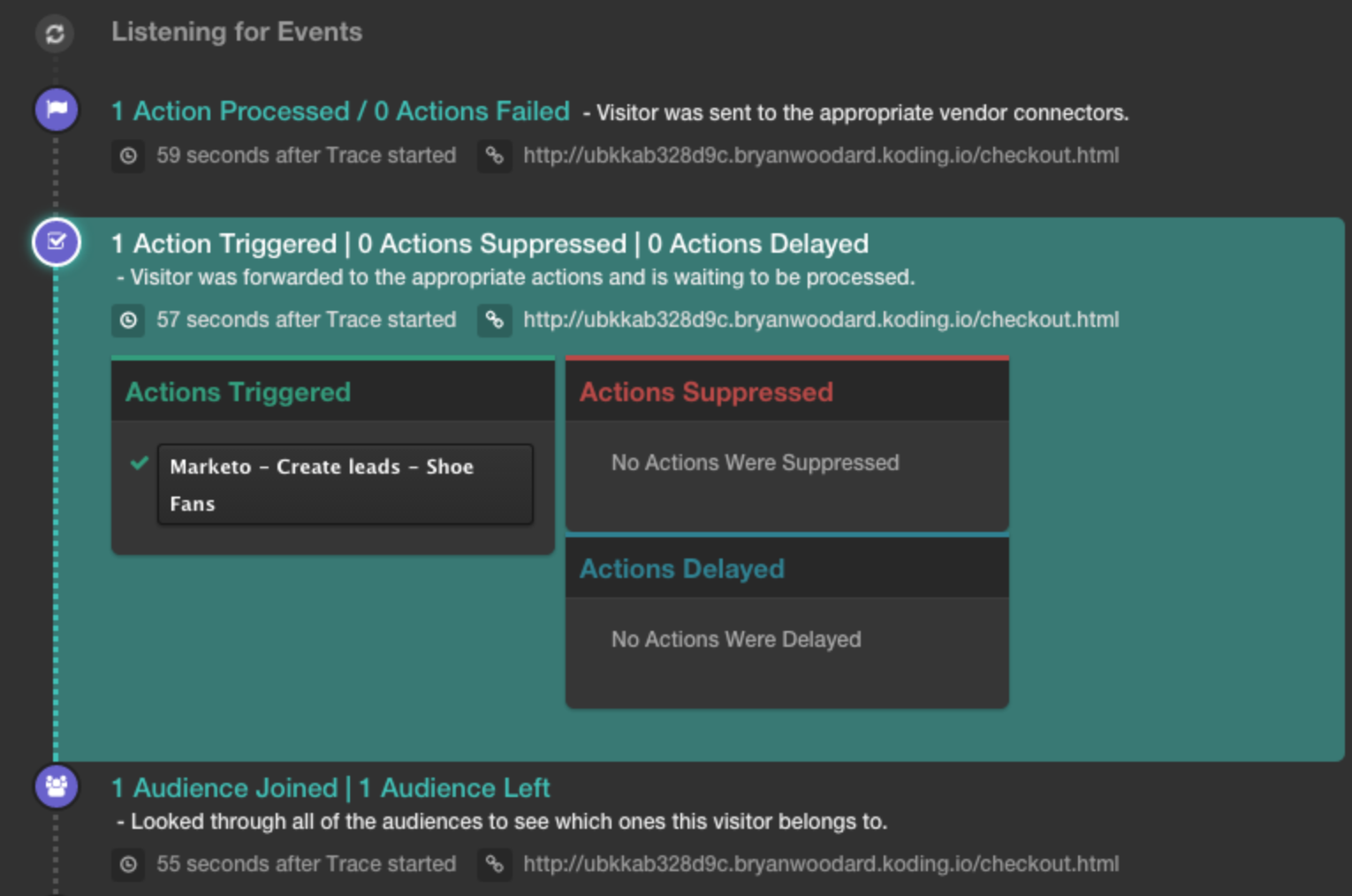This screenshot has width=1352, height=896.
Task: Click link icon beside 55 seconds URL
Action: coord(495,864)
